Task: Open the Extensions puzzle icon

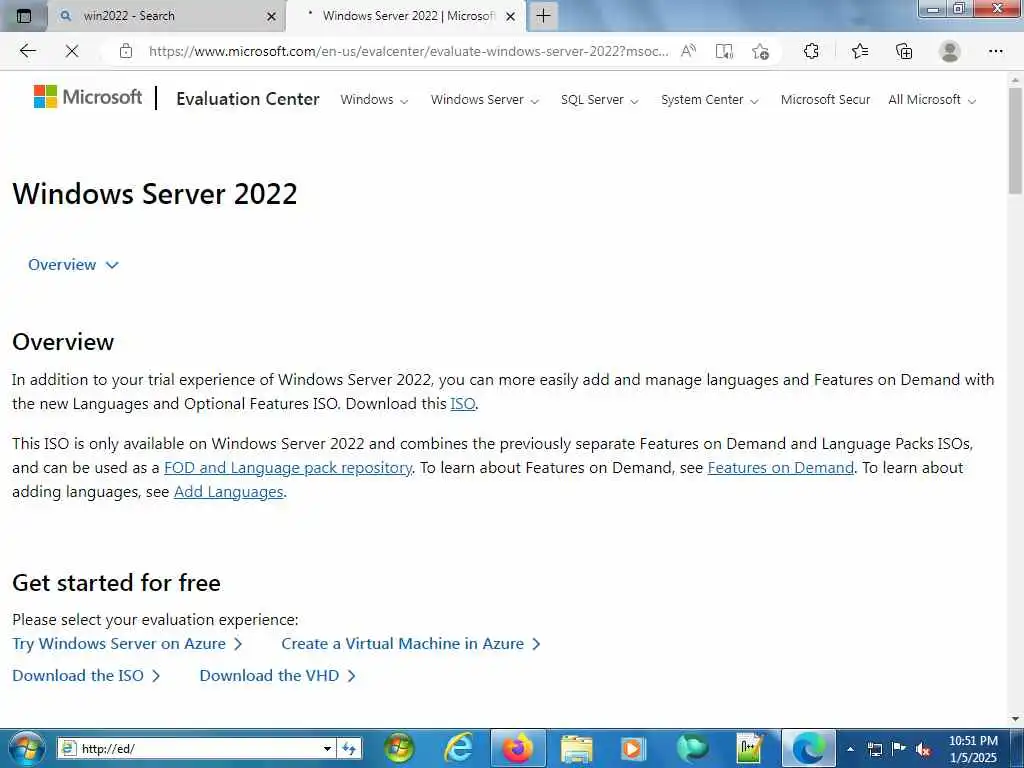Action: (811, 51)
